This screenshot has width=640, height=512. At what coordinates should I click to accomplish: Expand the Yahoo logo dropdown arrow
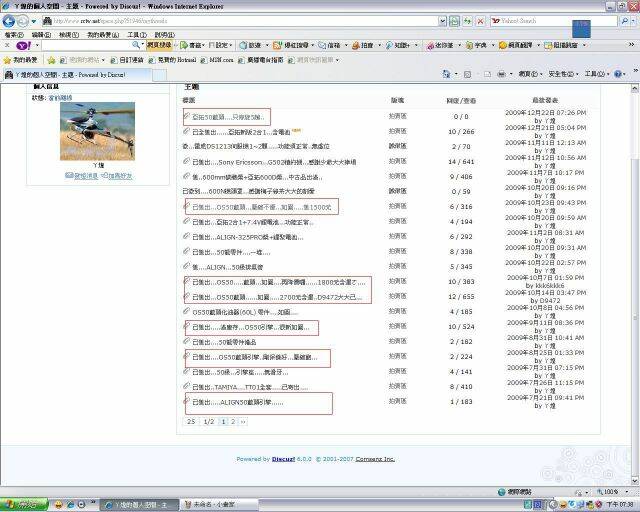[x=37, y=45]
